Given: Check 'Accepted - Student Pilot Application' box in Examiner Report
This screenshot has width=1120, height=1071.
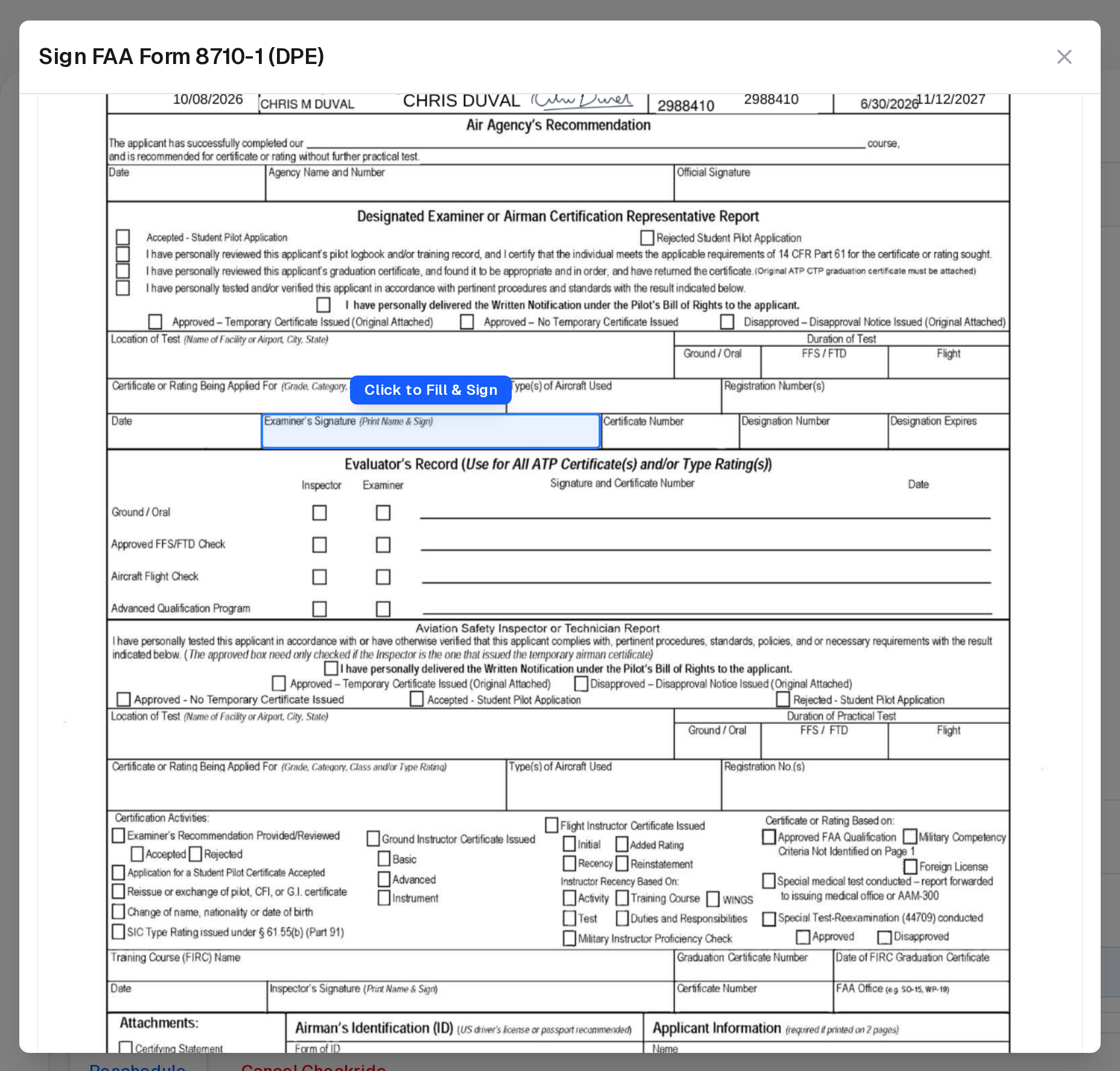Looking at the screenshot, I should point(123,237).
